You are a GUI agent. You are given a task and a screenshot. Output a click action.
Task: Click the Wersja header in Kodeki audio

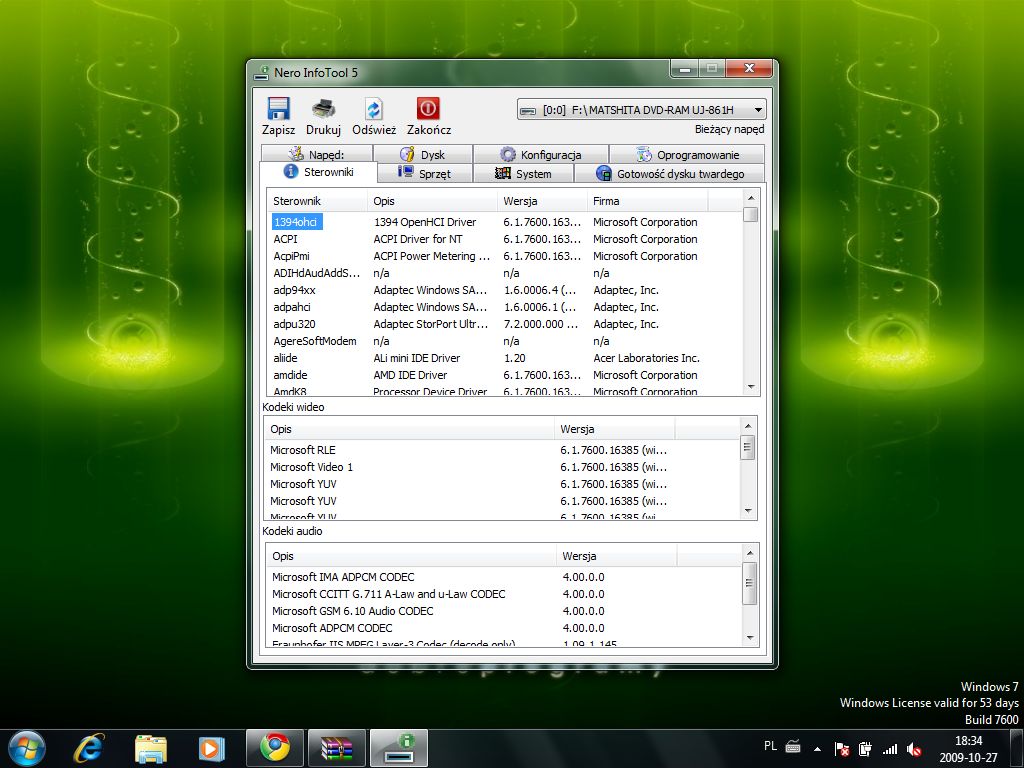pos(616,556)
